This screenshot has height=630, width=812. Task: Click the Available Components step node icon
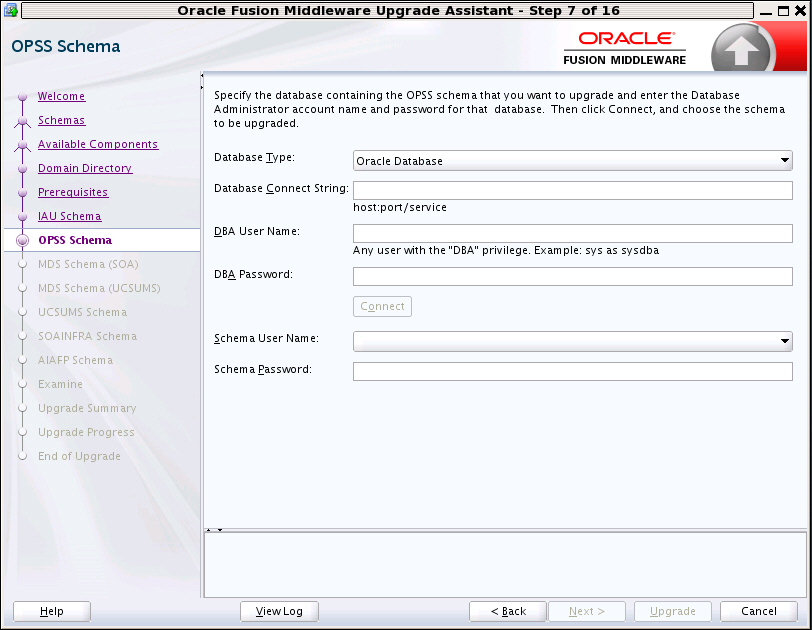click(22, 145)
